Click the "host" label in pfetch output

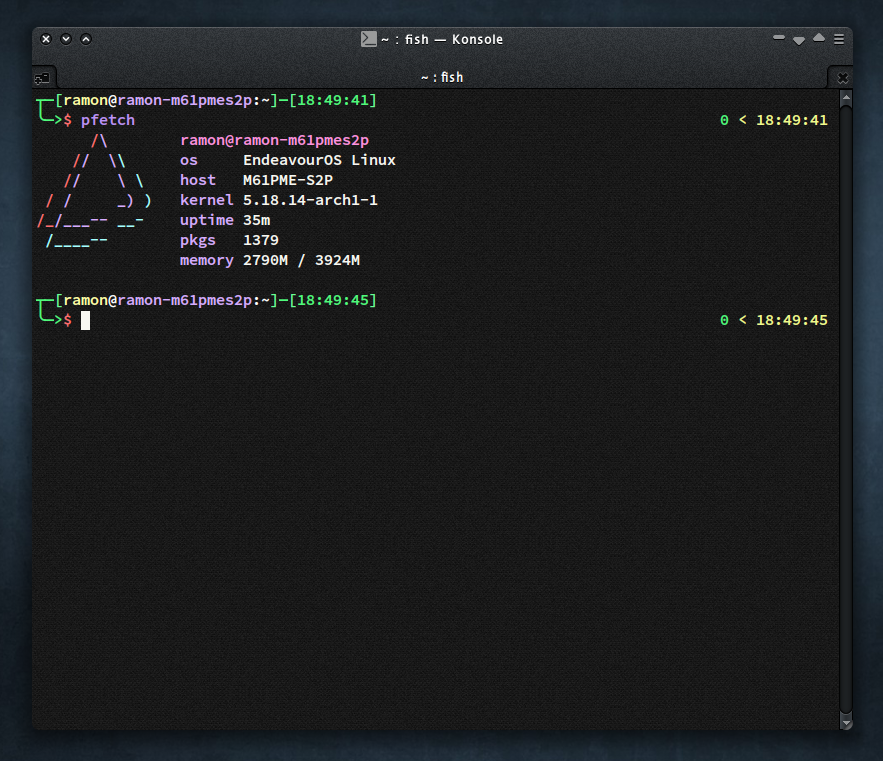[x=198, y=180]
